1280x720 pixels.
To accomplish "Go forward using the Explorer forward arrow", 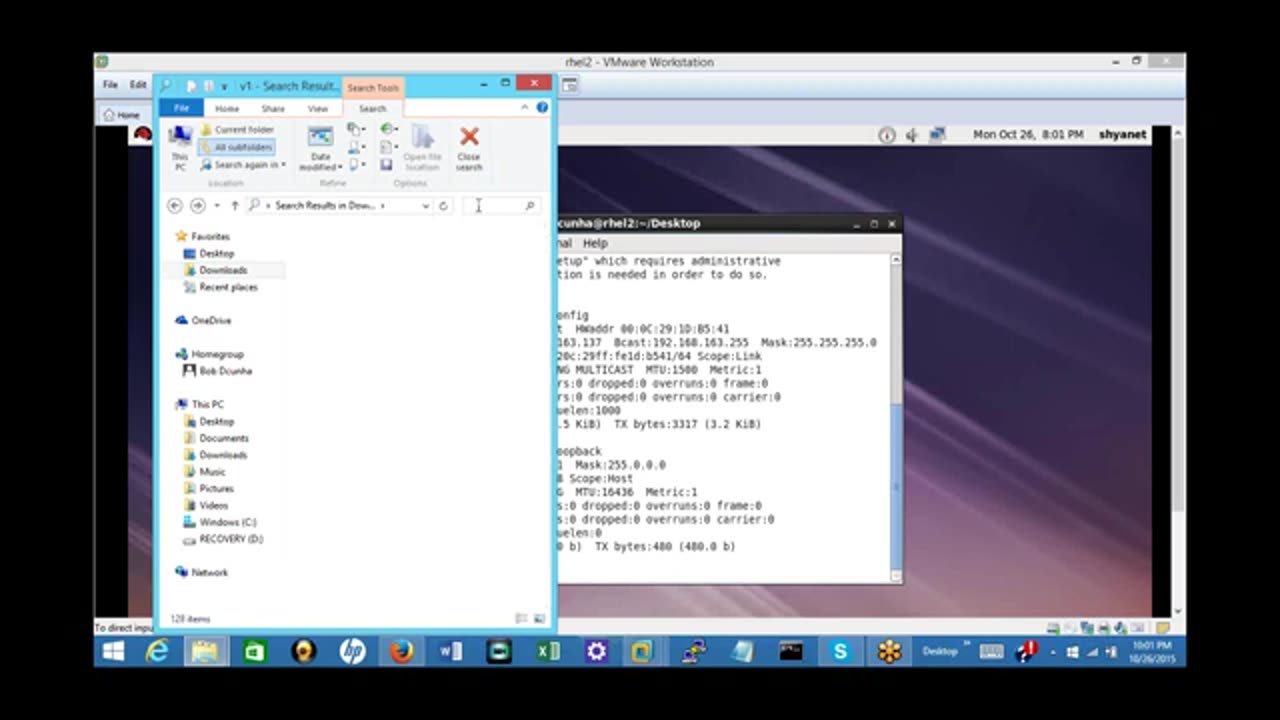I will click(197, 205).
